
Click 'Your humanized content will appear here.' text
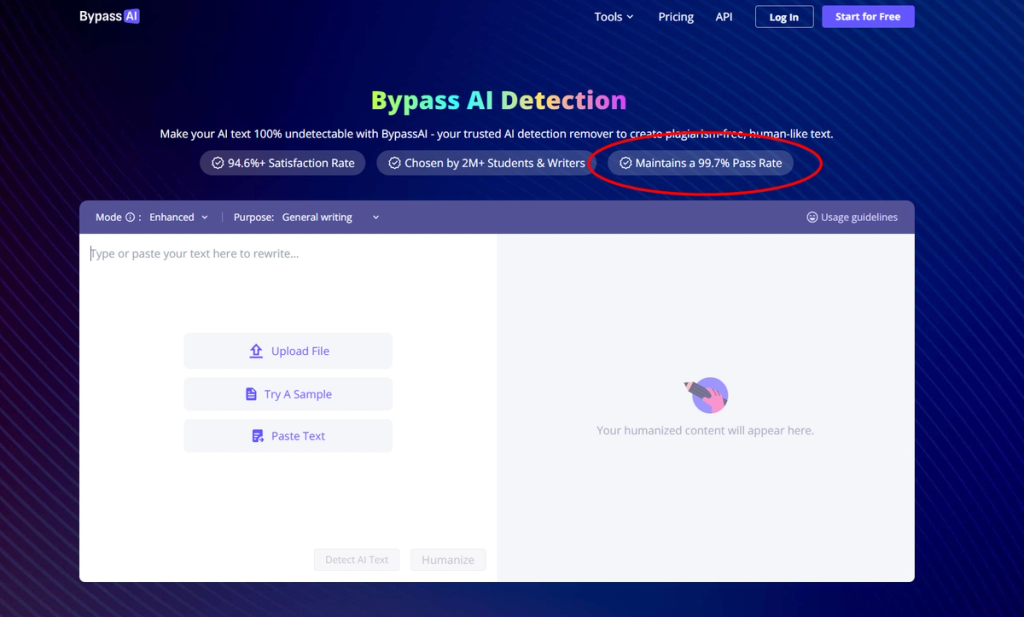(705, 431)
